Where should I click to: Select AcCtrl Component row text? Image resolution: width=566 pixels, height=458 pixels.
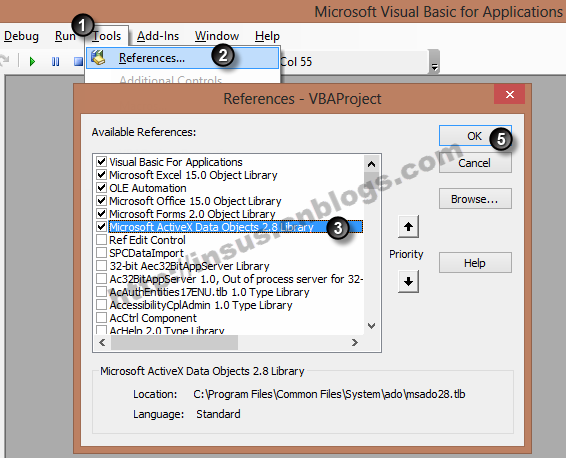(x=153, y=318)
